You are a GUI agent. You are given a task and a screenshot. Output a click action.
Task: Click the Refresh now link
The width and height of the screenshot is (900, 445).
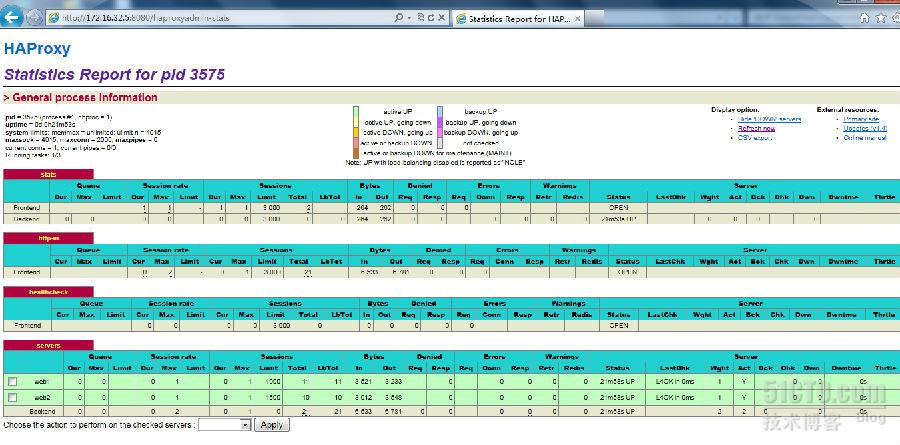[x=757, y=129]
